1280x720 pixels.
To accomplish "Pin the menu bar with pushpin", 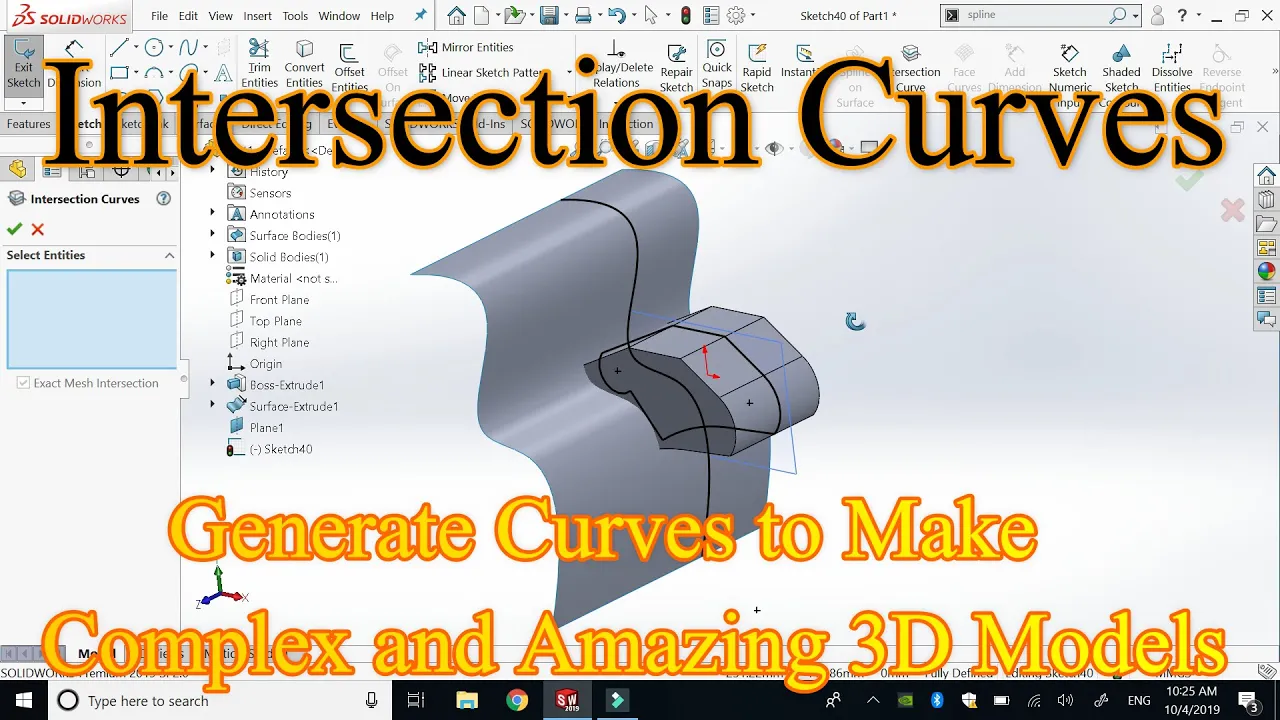I will [x=420, y=15].
